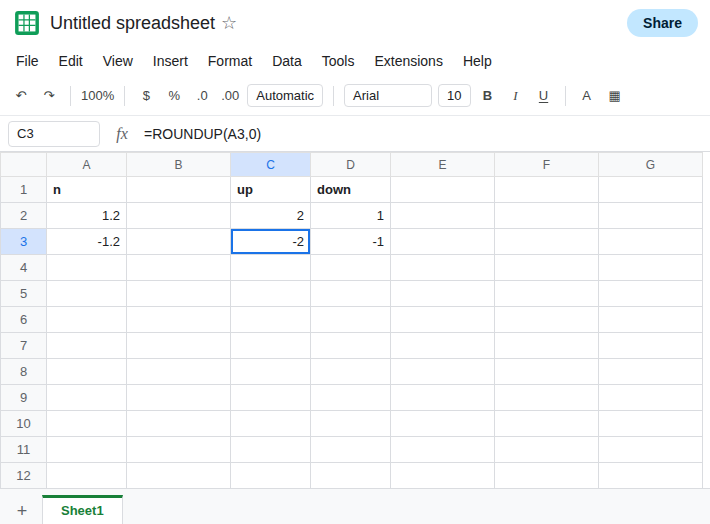
Task: Select row 1 header
Action: click(24, 189)
